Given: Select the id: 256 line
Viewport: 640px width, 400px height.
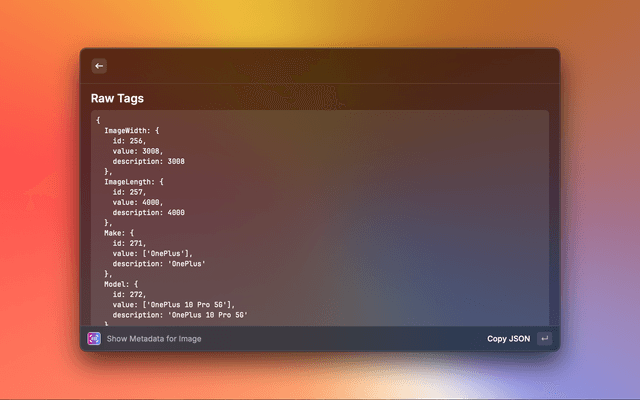Looking at the screenshot, I should tap(129, 141).
